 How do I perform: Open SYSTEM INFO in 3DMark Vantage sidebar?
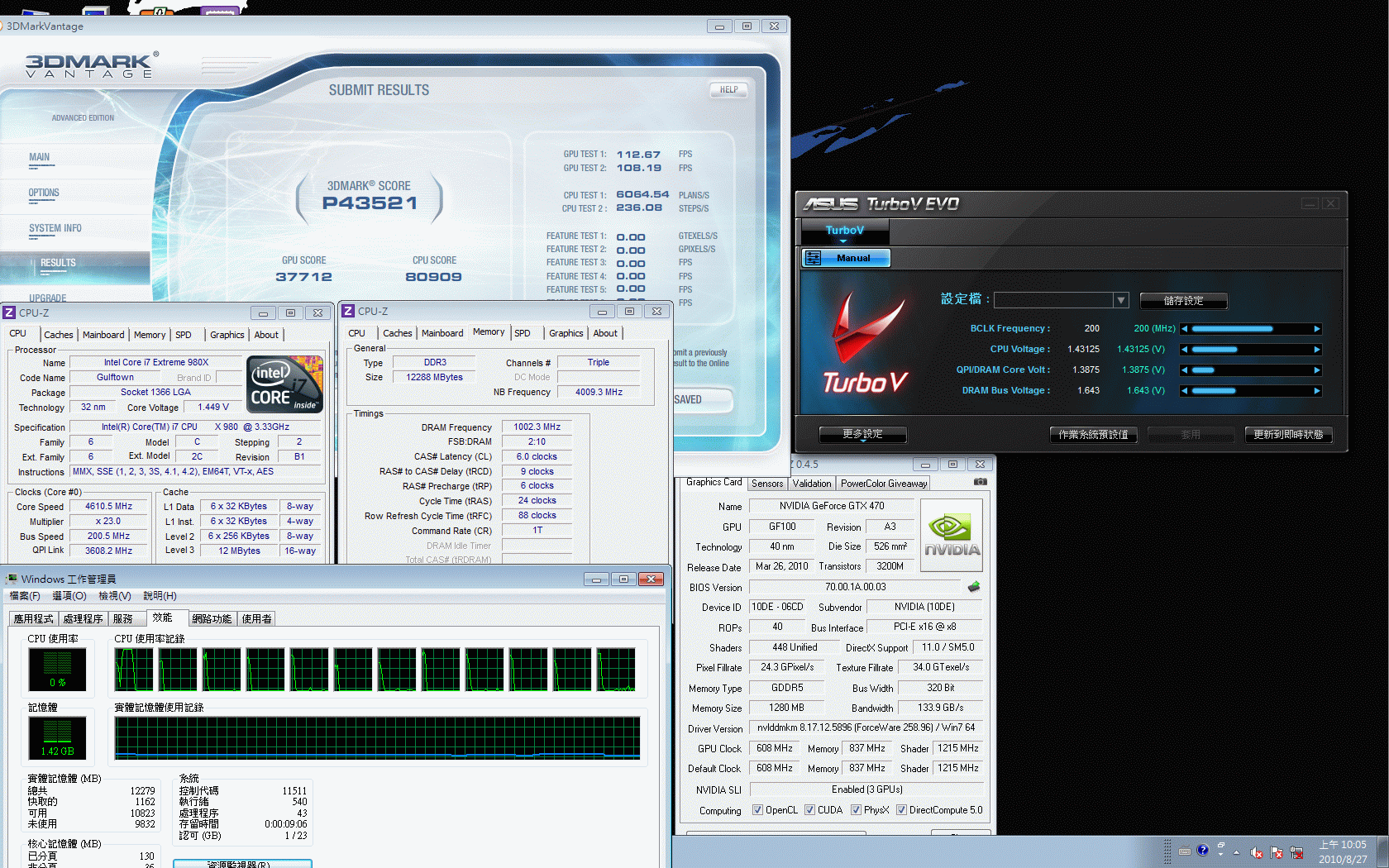55,228
